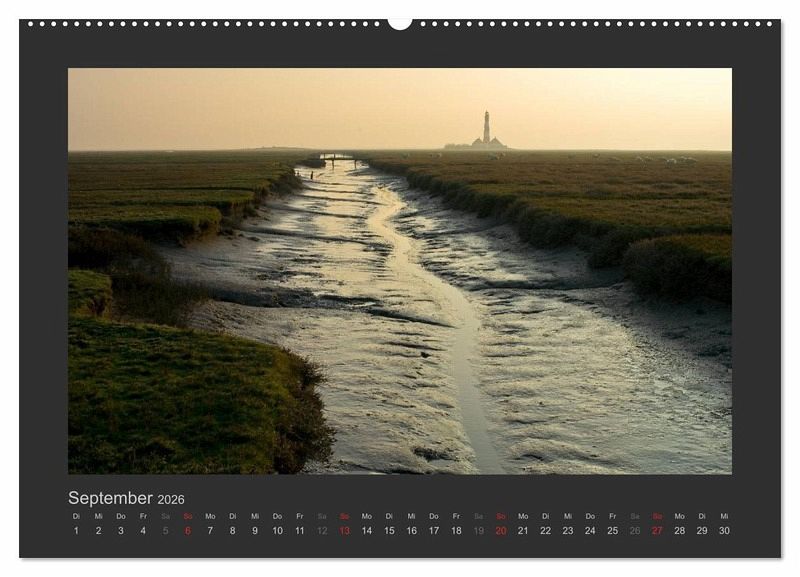This screenshot has height=577, width=800.
Task: Click the 'Do' weekday label above date 24
Action: (x=590, y=516)
